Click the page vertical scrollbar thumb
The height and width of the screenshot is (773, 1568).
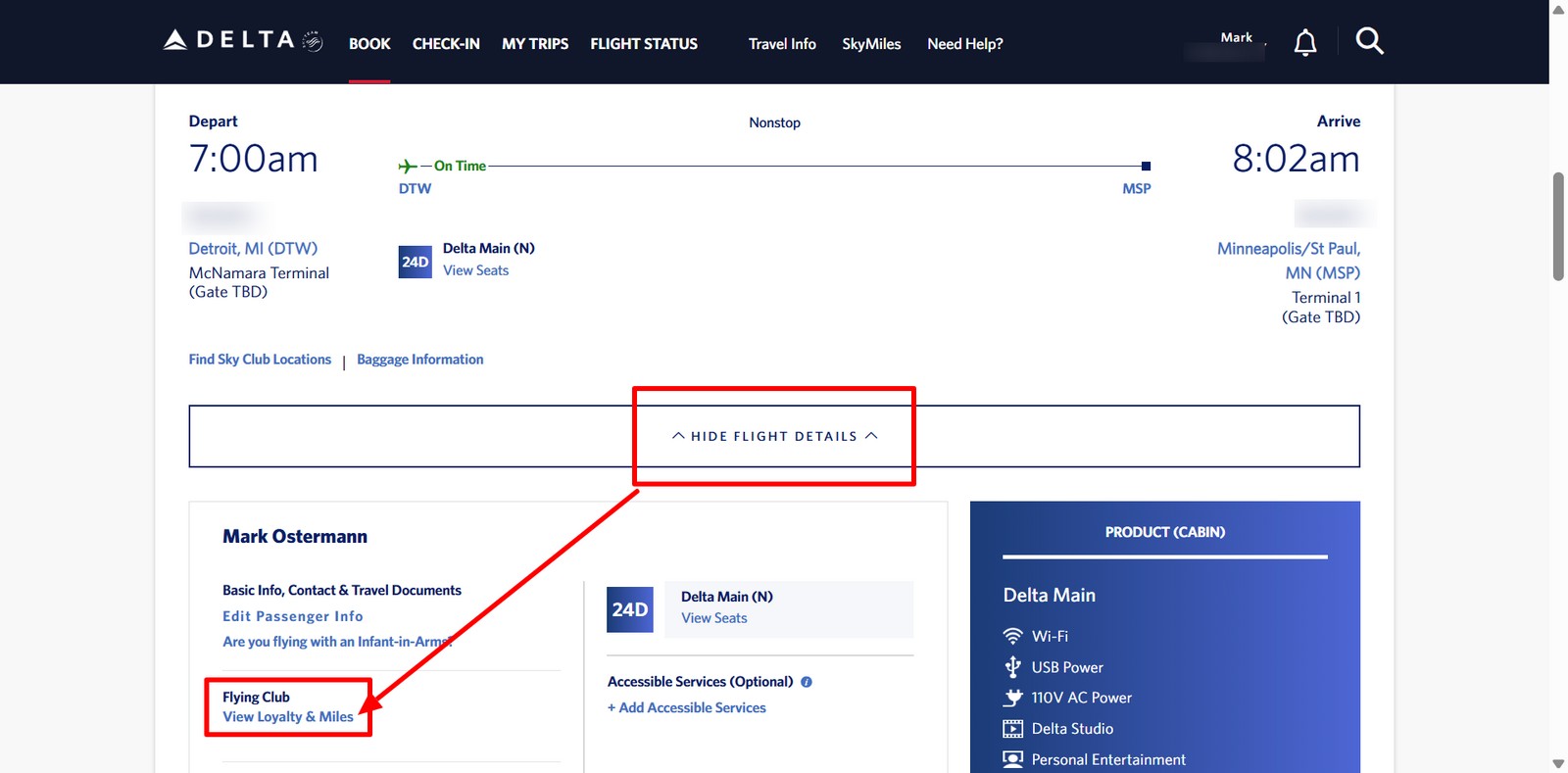[1558, 227]
